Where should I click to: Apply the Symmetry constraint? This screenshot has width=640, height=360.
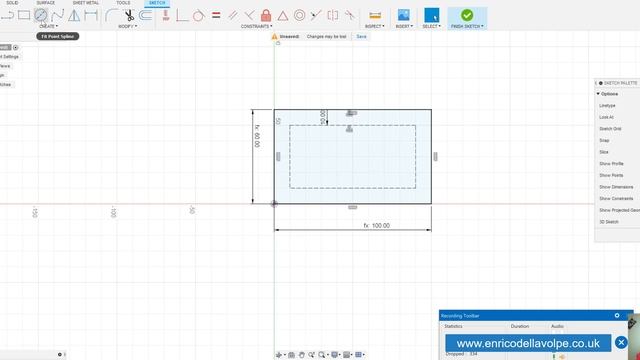point(333,16)
